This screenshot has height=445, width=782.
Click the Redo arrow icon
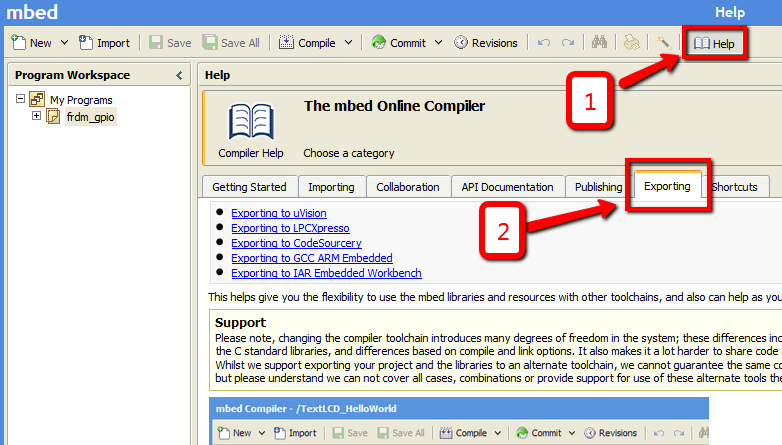tap(568, 43)
